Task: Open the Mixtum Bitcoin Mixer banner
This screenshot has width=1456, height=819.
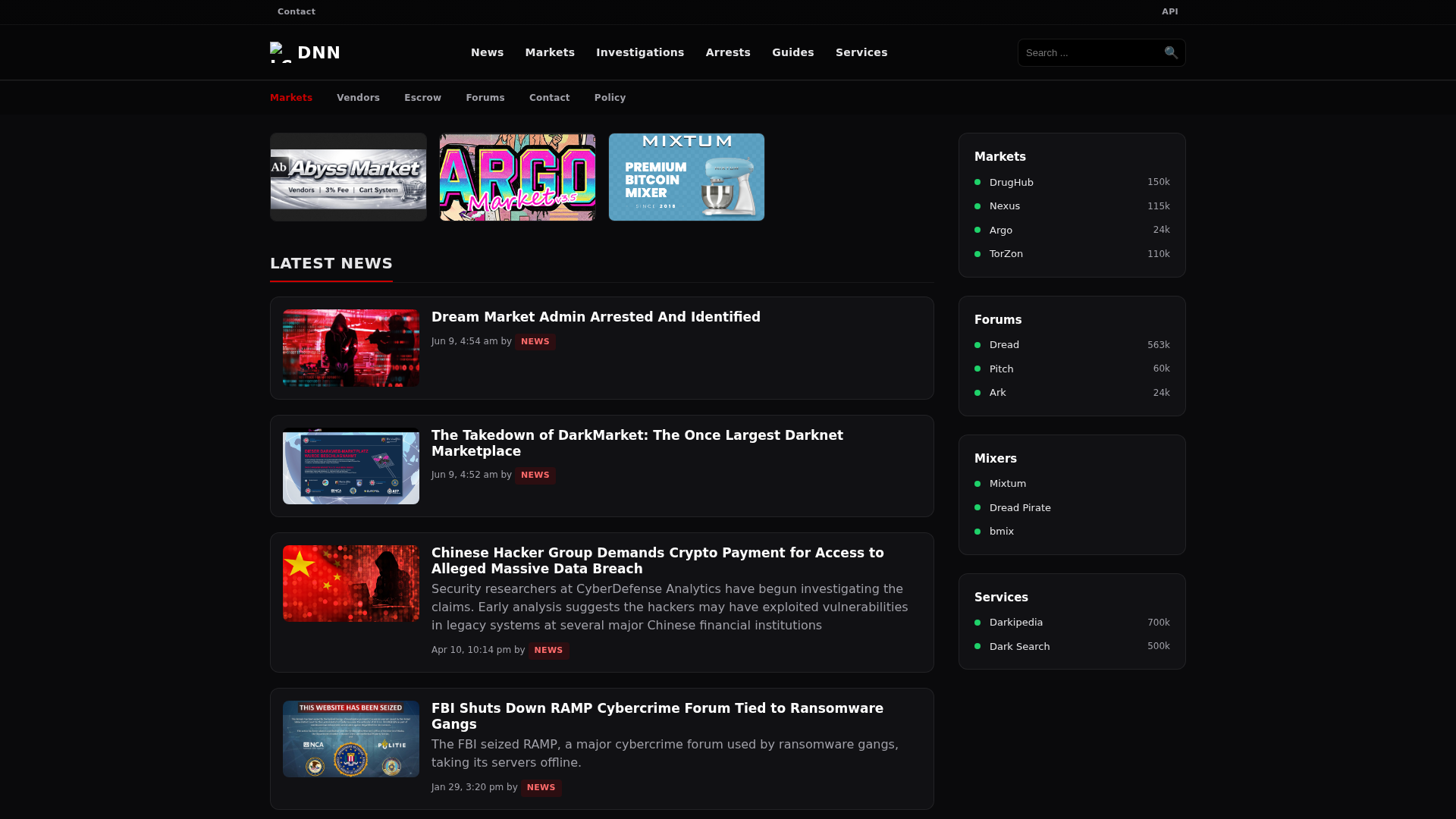Action: (x=686, y=177)
